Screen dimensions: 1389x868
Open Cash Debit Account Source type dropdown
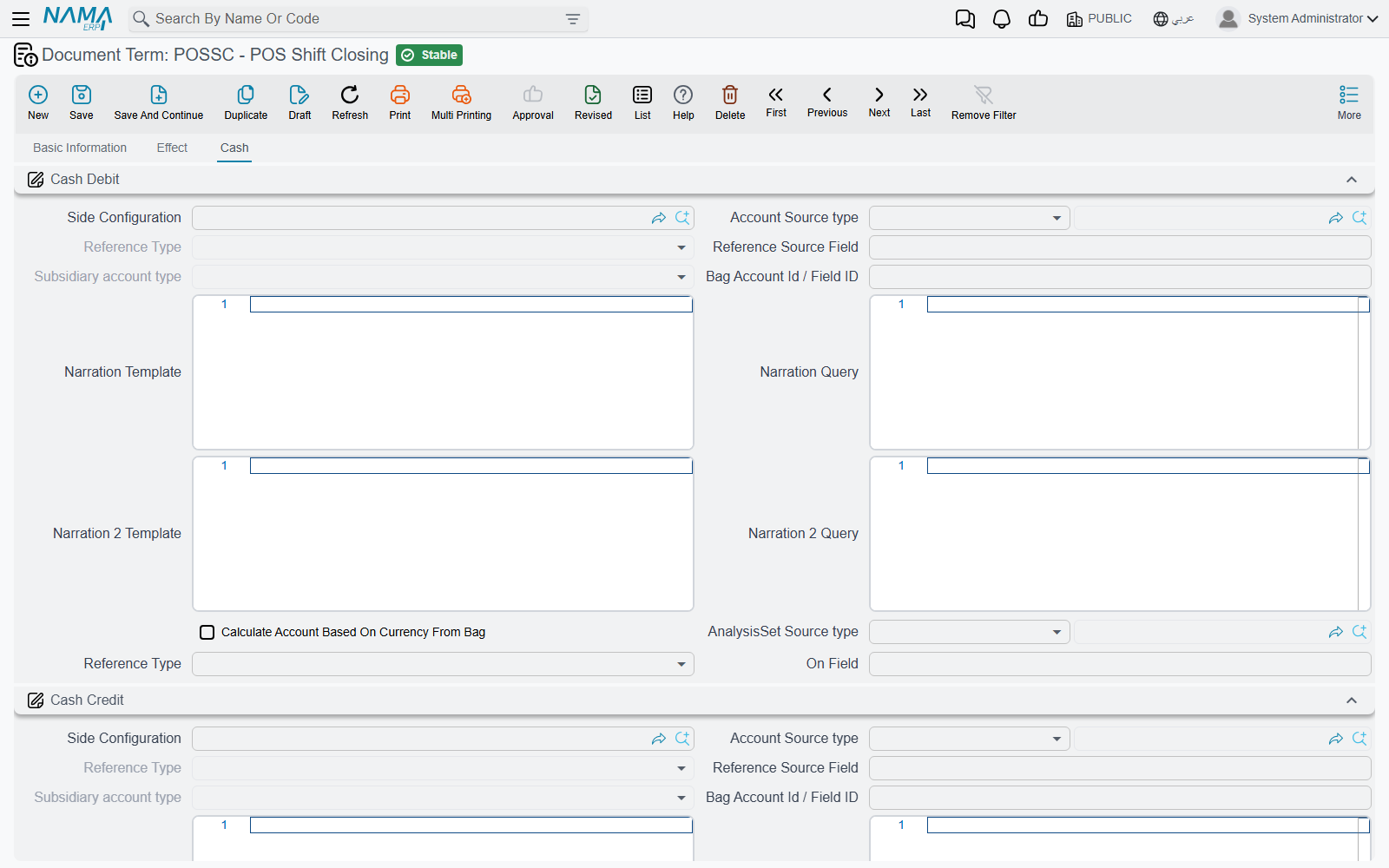pyautogui.click(x=970, y=218)
